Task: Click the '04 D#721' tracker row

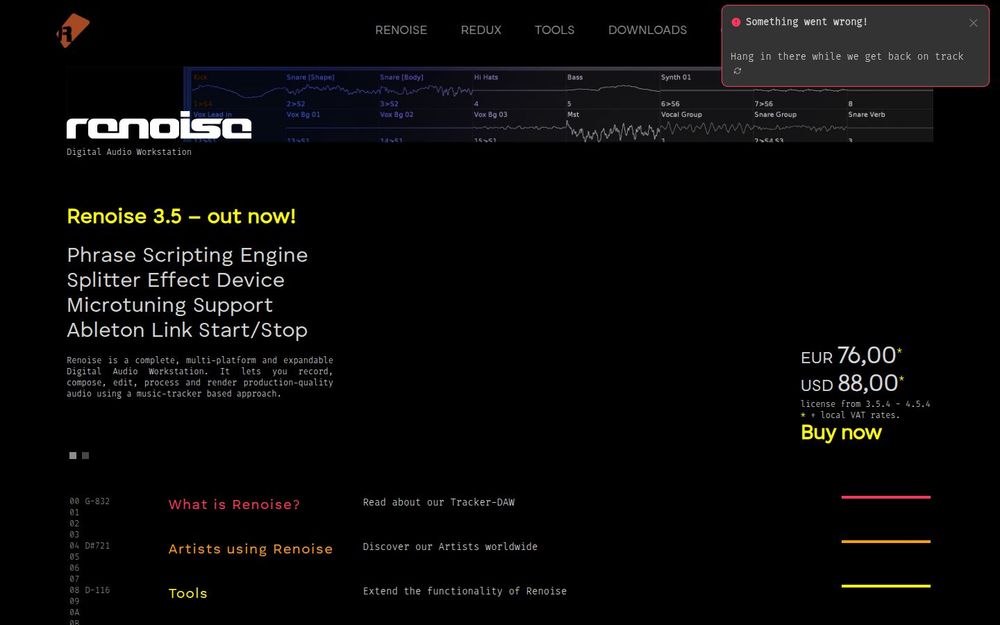Action: (89, 546)
